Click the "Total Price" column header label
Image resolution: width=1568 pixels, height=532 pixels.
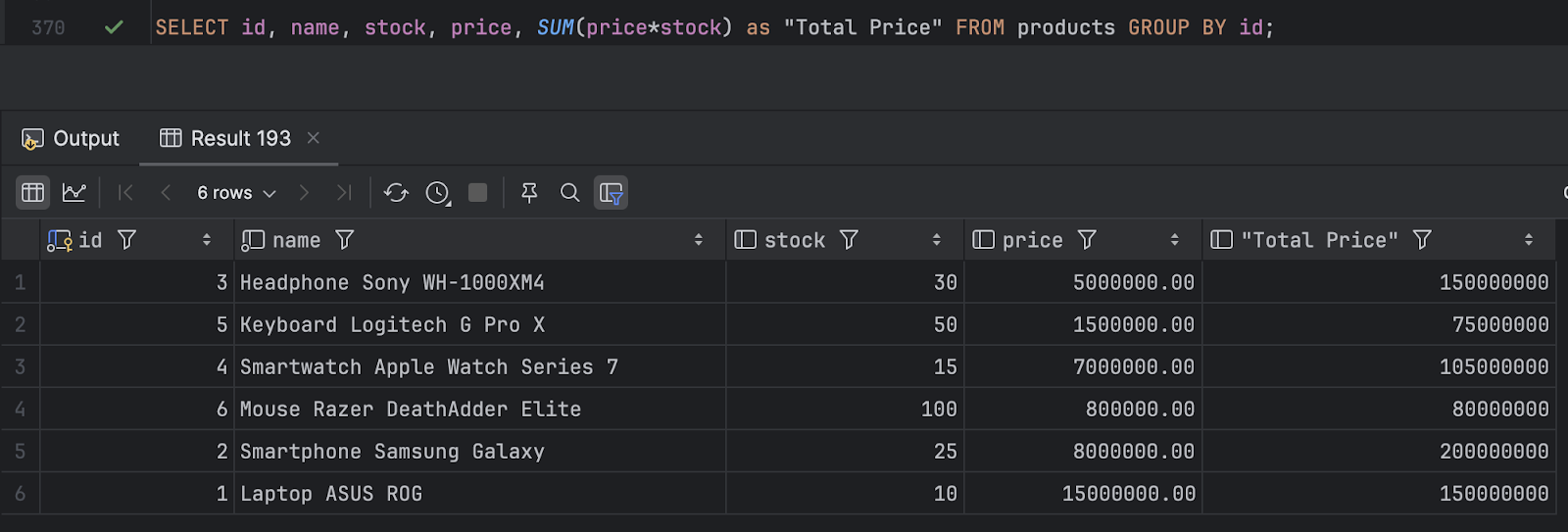pos(1320,240)
